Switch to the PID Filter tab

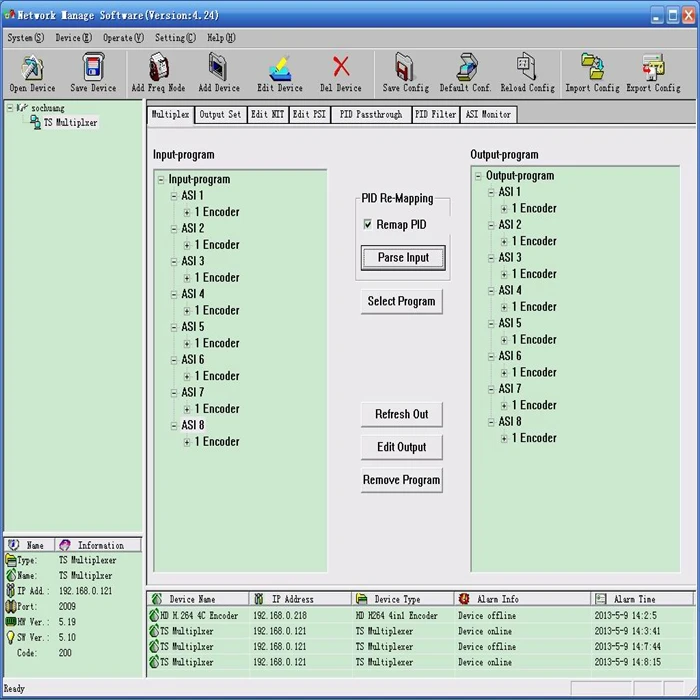435,115
